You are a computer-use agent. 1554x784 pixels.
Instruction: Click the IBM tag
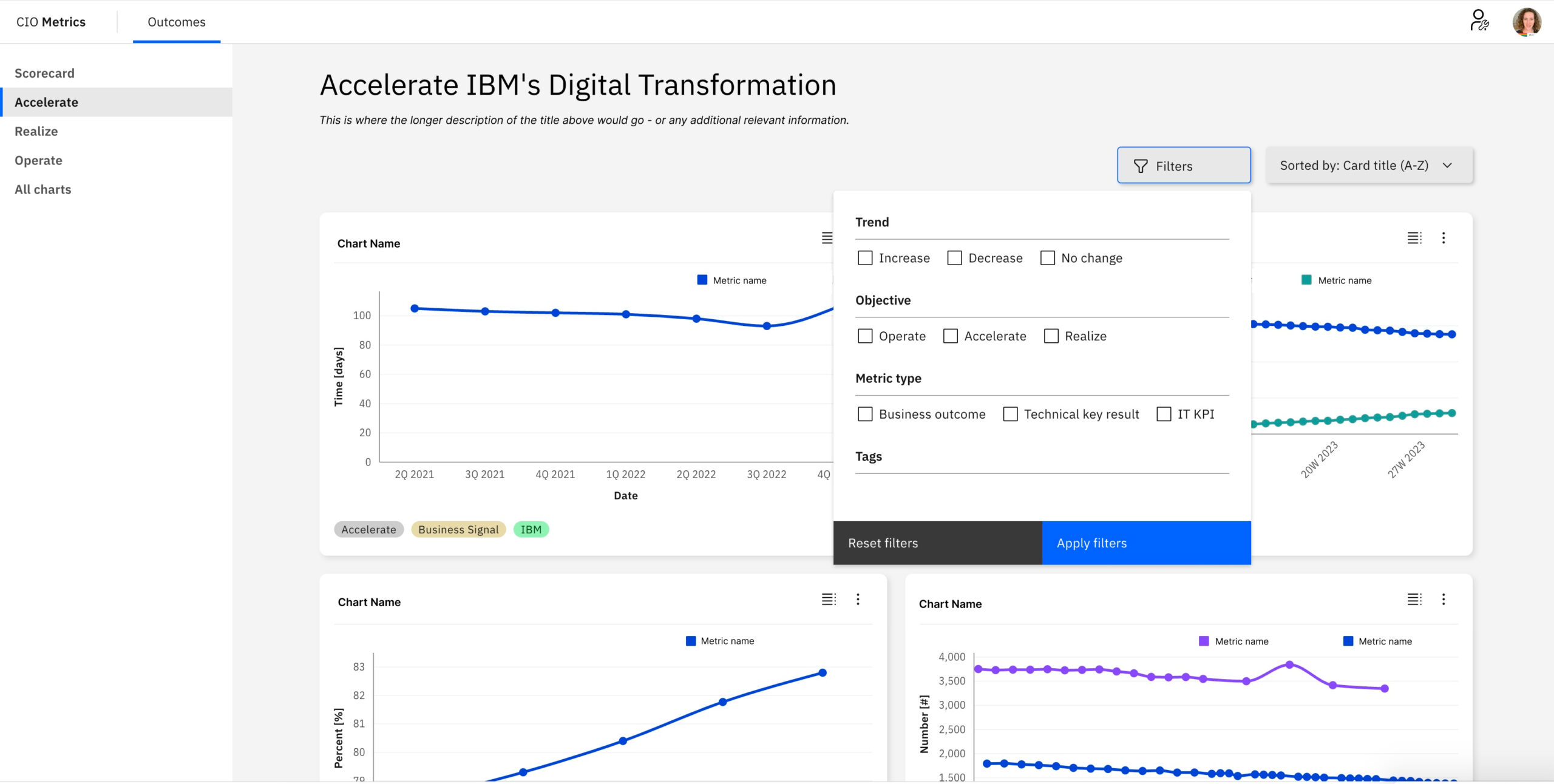pyautogui.click(x=531, y=529)
